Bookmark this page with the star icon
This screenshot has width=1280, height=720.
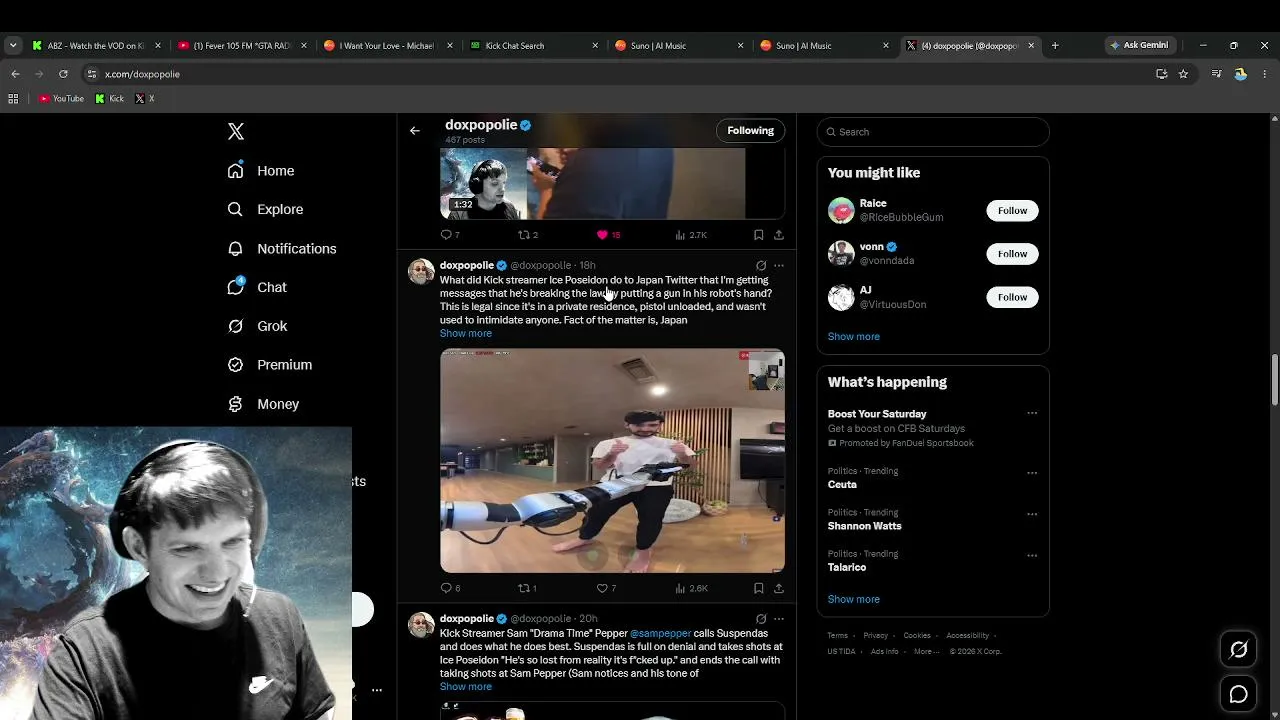click(1183, 74)
